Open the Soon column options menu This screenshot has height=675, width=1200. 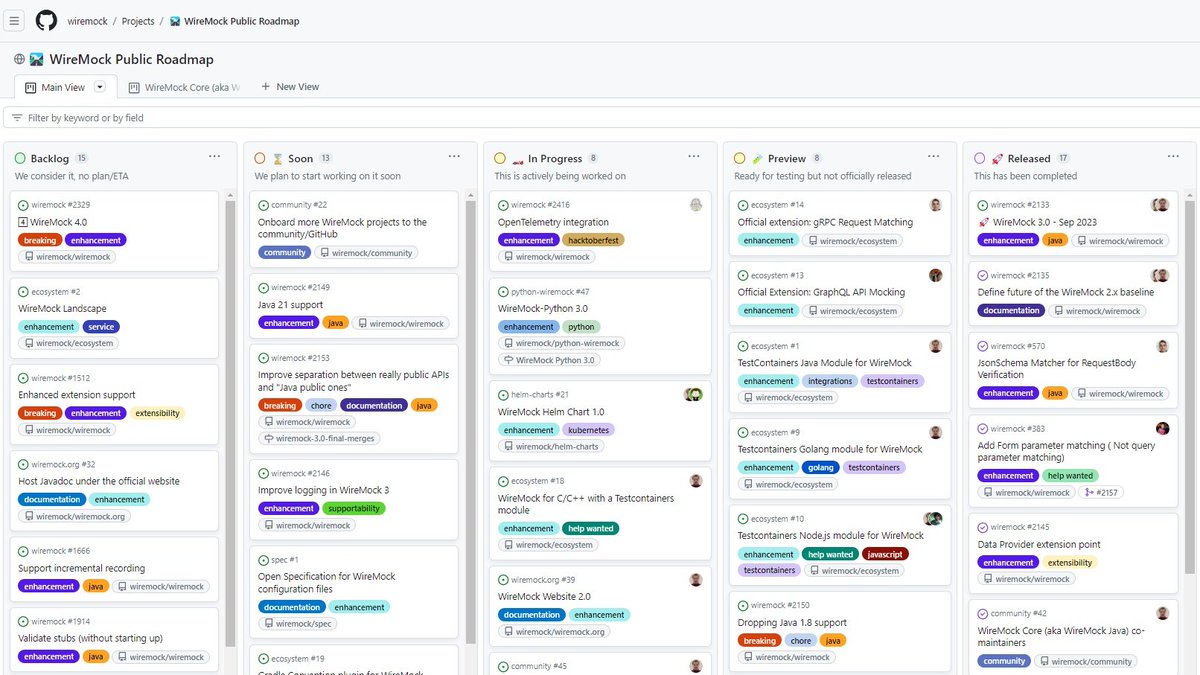point(454,157)
